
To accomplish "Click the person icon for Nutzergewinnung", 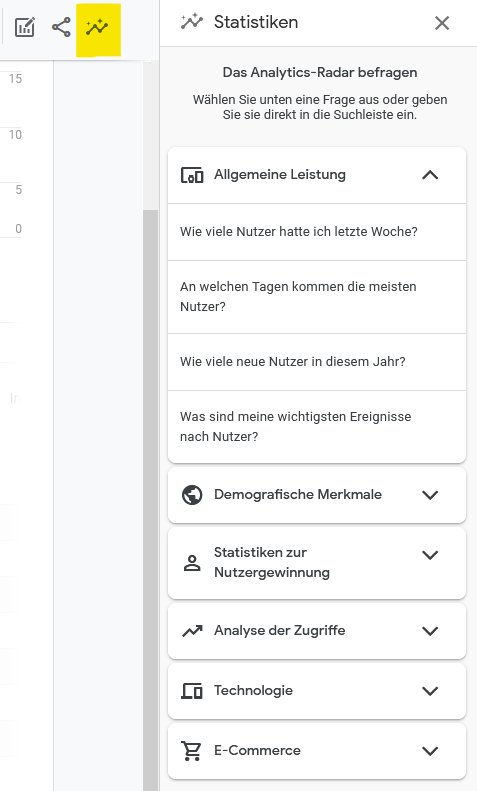I will tap(192, 563).
